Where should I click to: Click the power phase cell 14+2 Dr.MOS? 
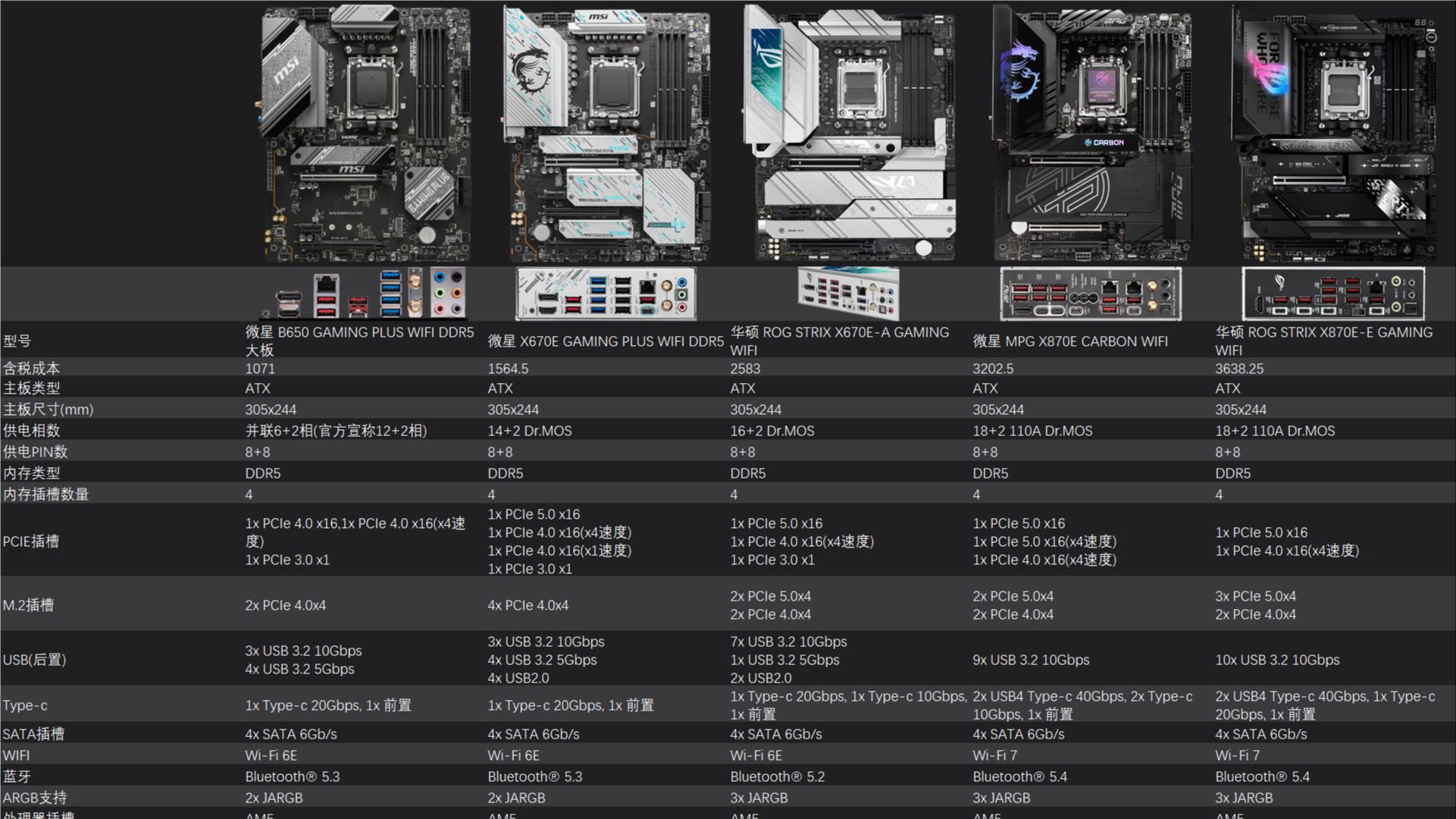[530, 431]
